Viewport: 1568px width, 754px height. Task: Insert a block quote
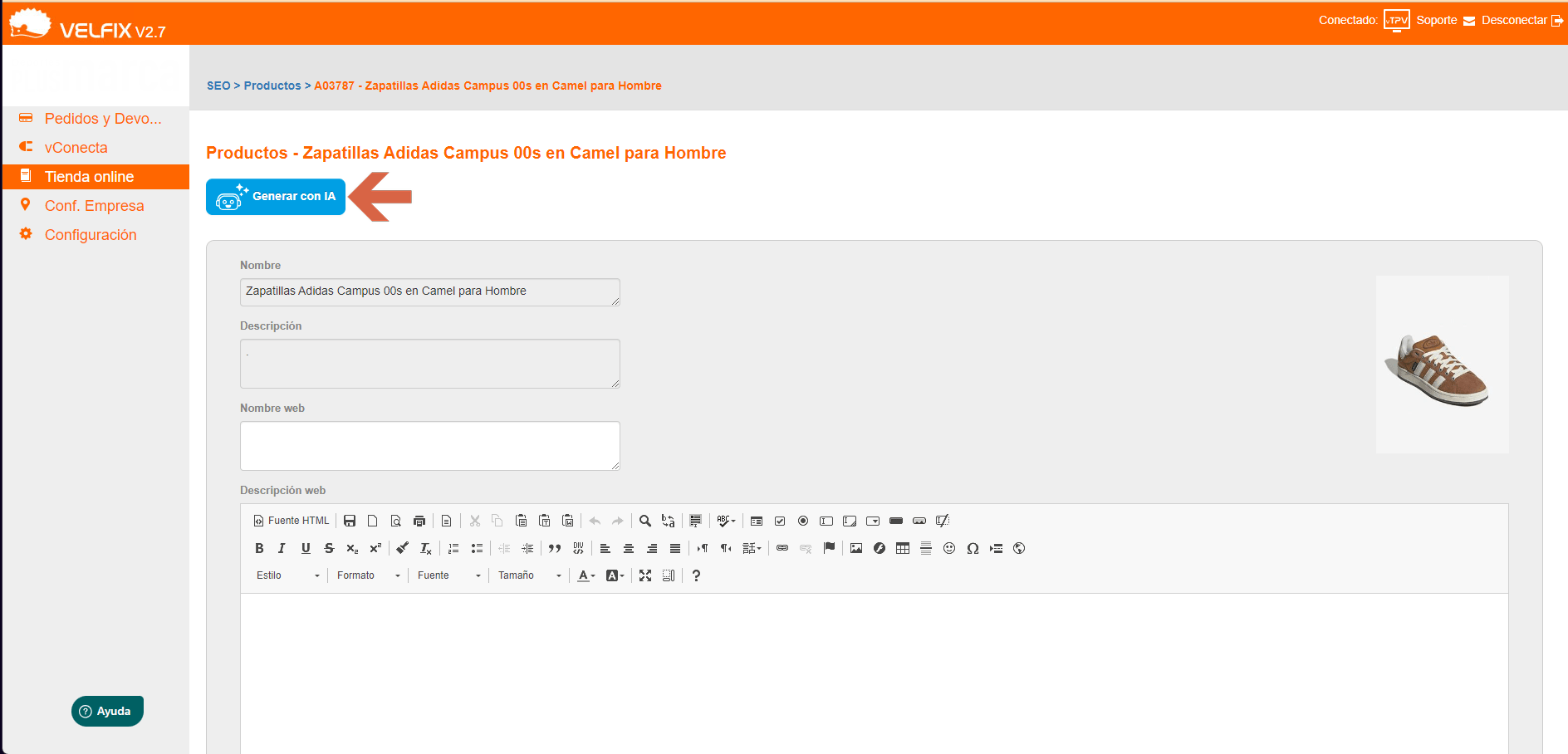coord(555,548)
